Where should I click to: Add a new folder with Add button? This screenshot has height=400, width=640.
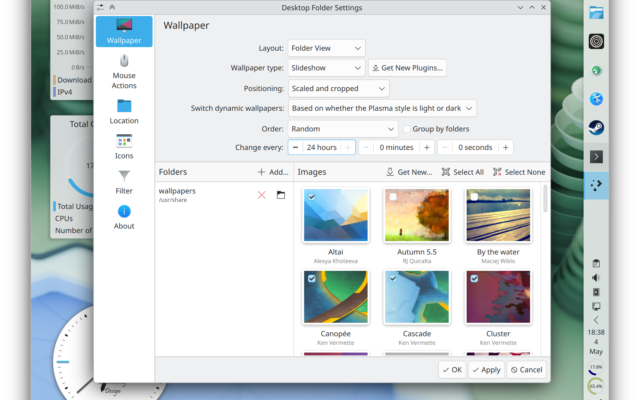tap(273, 172)
